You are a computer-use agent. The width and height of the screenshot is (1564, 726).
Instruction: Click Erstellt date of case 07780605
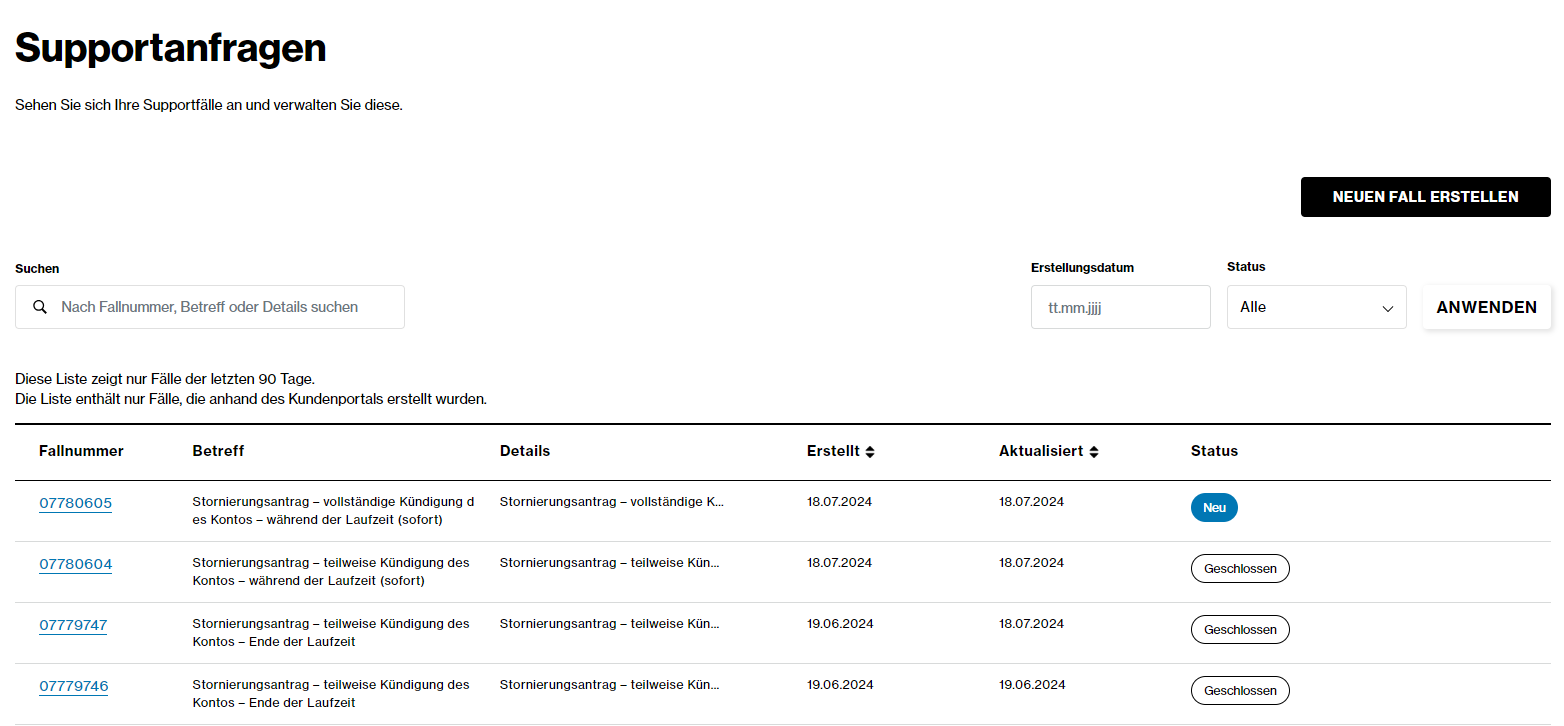(839, 502)
